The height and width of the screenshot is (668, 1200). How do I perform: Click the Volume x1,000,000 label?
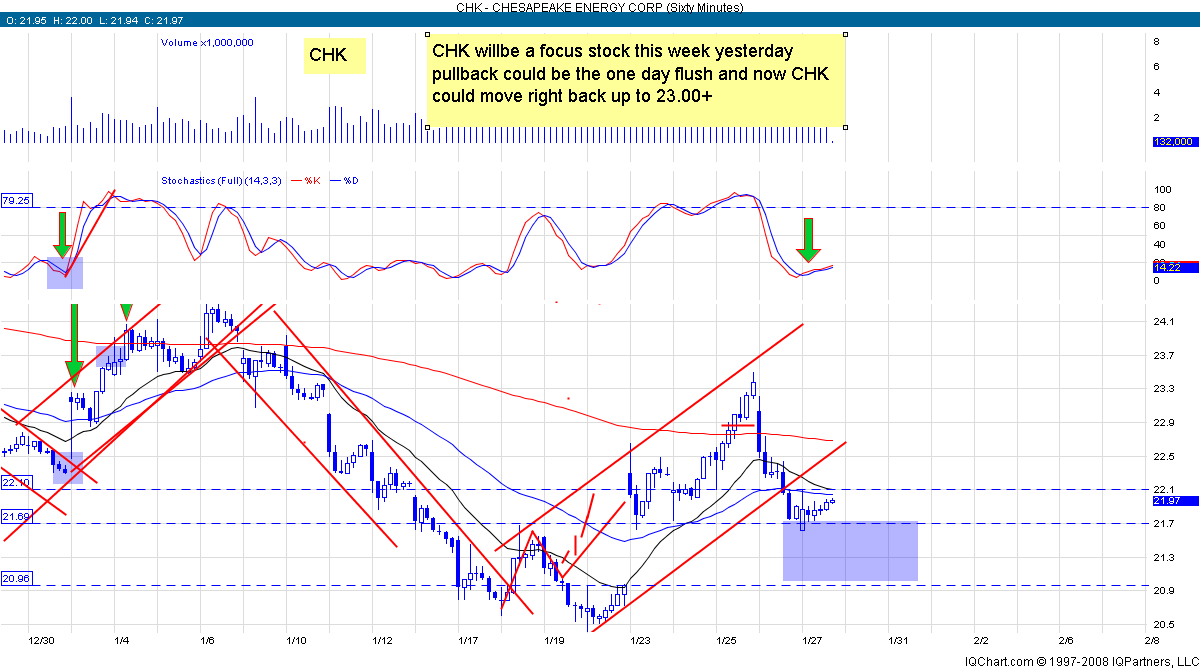(x=207, y=42)
